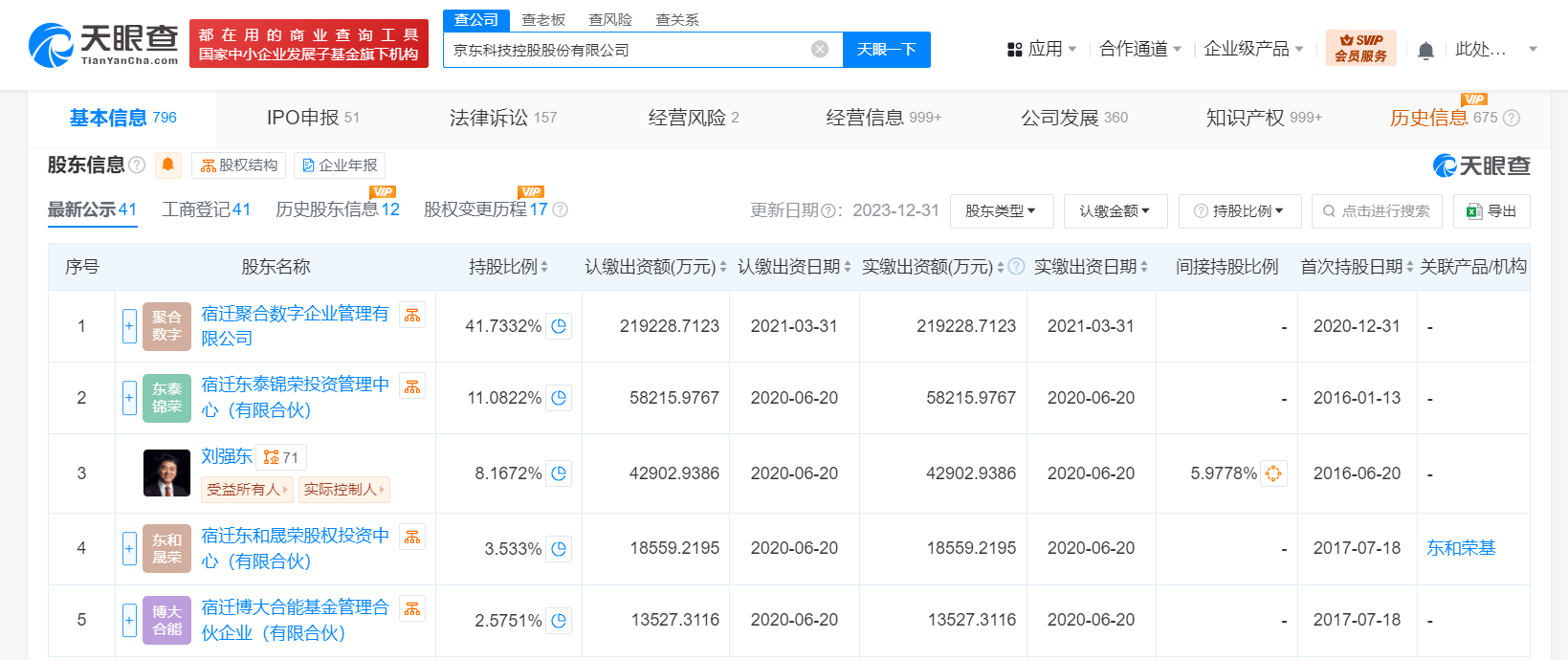Viewport: 1568px width, 660px height.
Task: View the shareholding history icon next to 11.0822%
Action: (560, 397)
